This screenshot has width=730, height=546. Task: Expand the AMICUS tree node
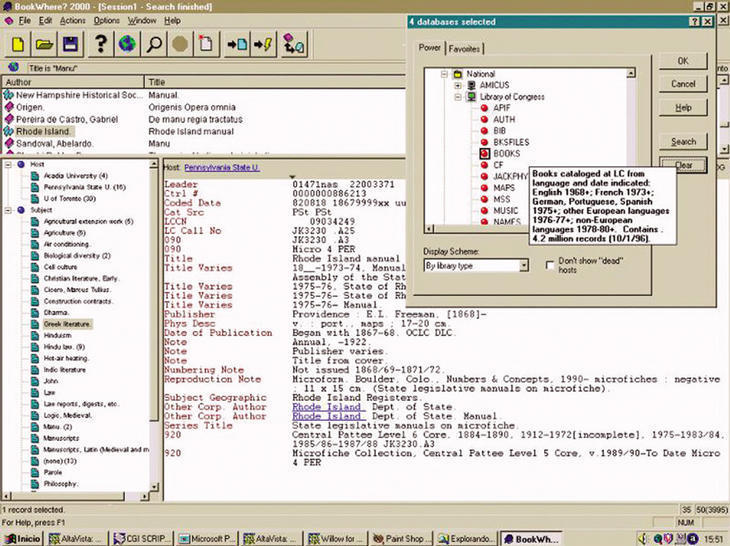click(x=457, y=86)
